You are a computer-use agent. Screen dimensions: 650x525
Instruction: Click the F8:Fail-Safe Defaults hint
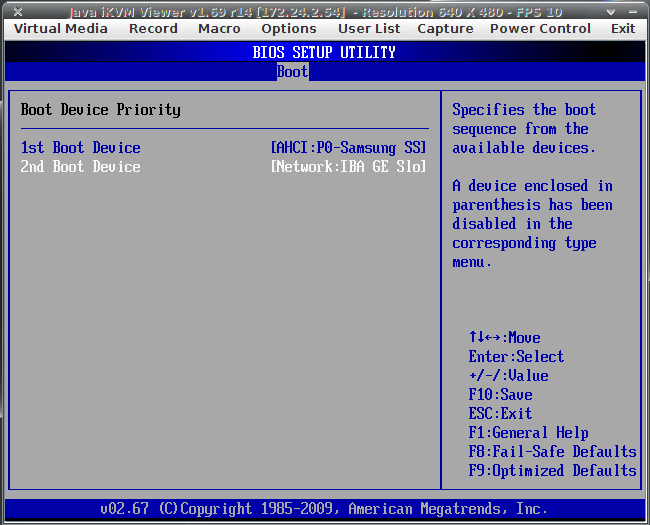pos(552,452)
